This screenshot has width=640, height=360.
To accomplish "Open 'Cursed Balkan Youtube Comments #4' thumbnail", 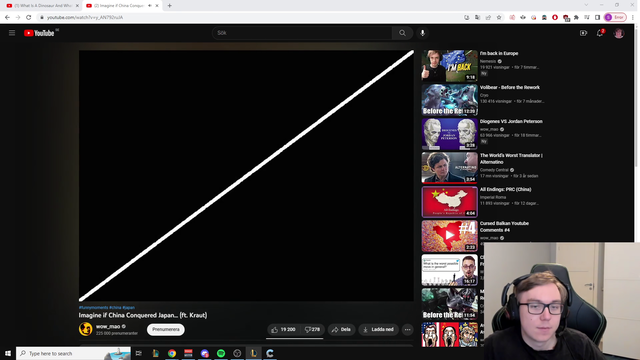I will click(449, 236).
